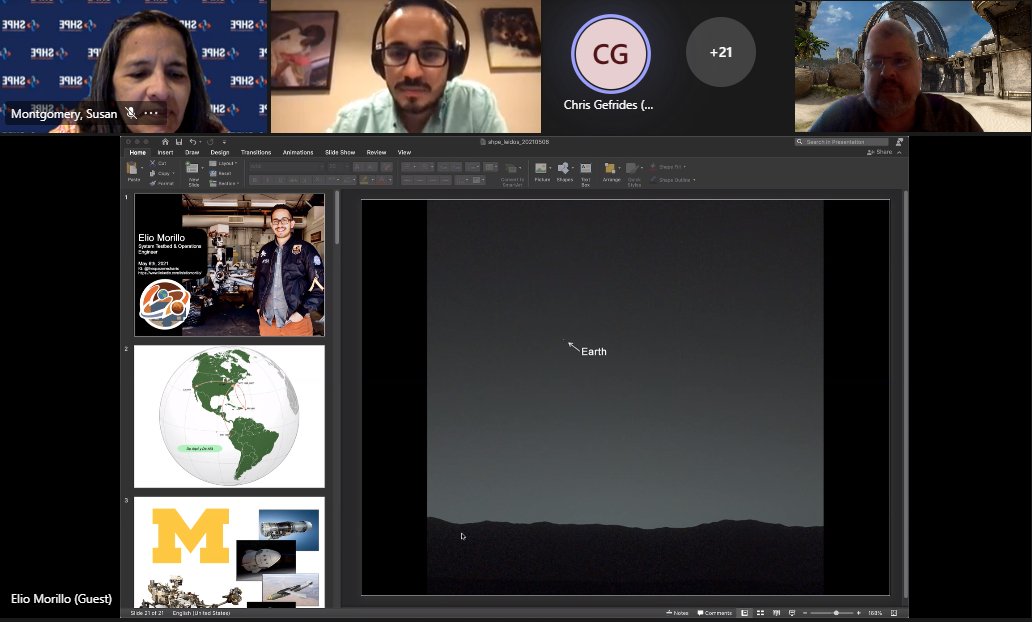Image resolution: width=1032 pixels, height=622 pixels.
Task: Switch to Slide Sorter view icon
Action: pyautogui.click(x=760, y=613)
